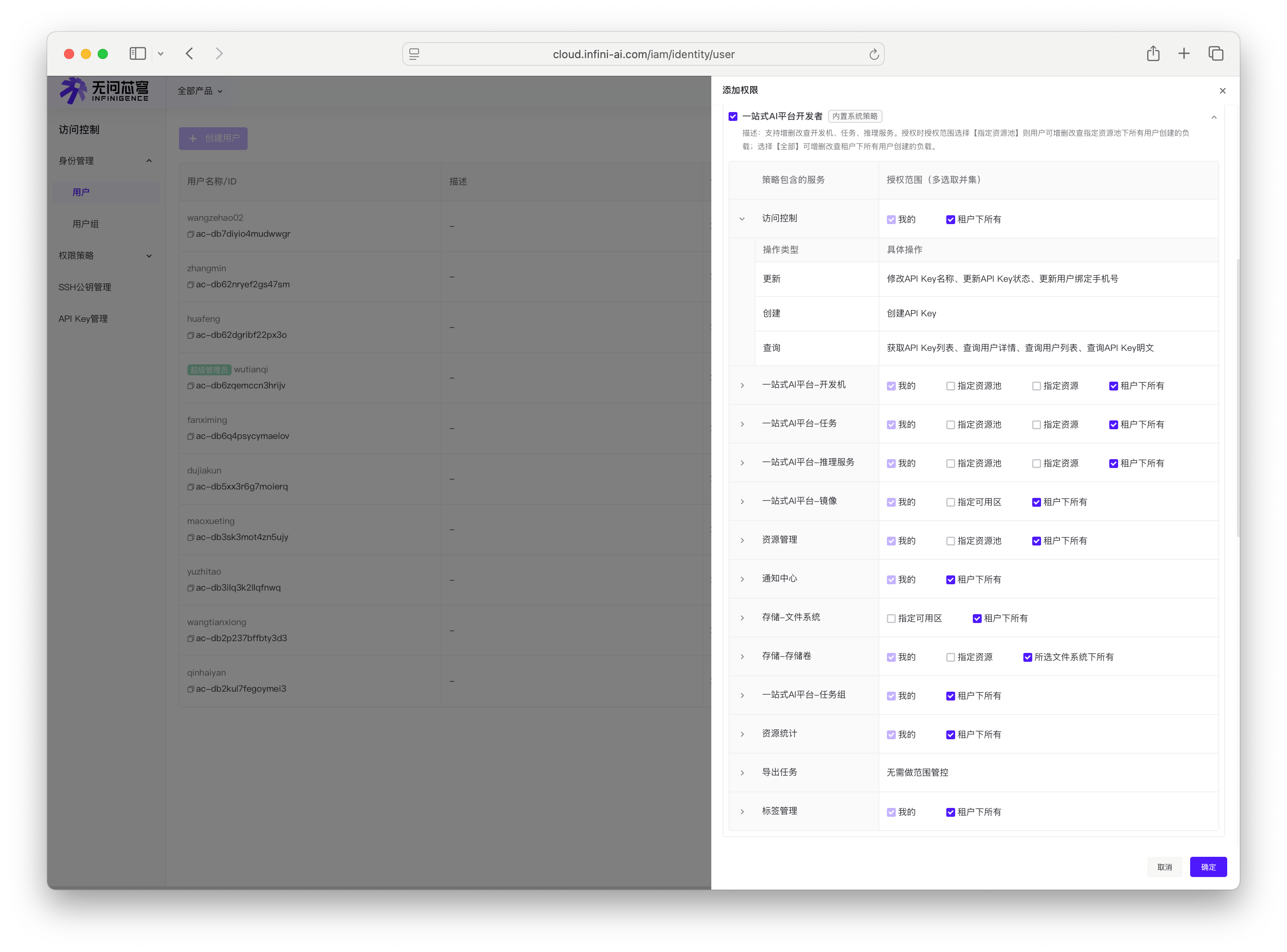Collapse the 访问控制 service row

(x=742, y=219)
